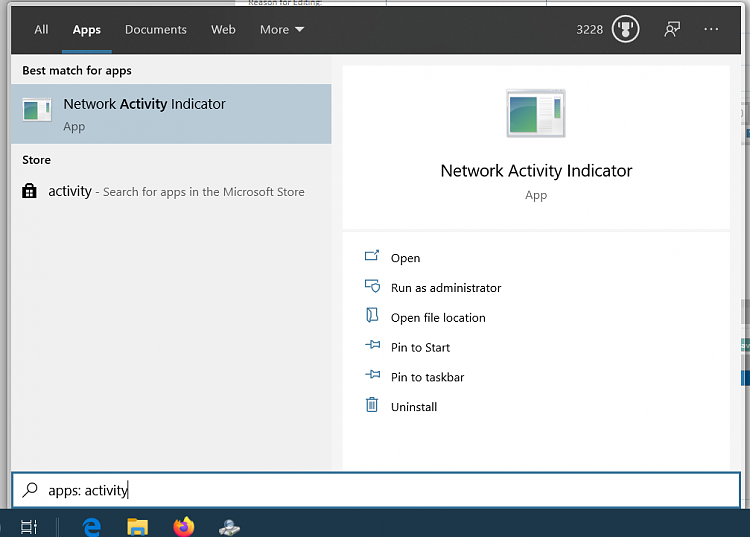This screenshot has width=750, height=537.
Task: Select Pin to taskbar option
Action: point(427,377)
